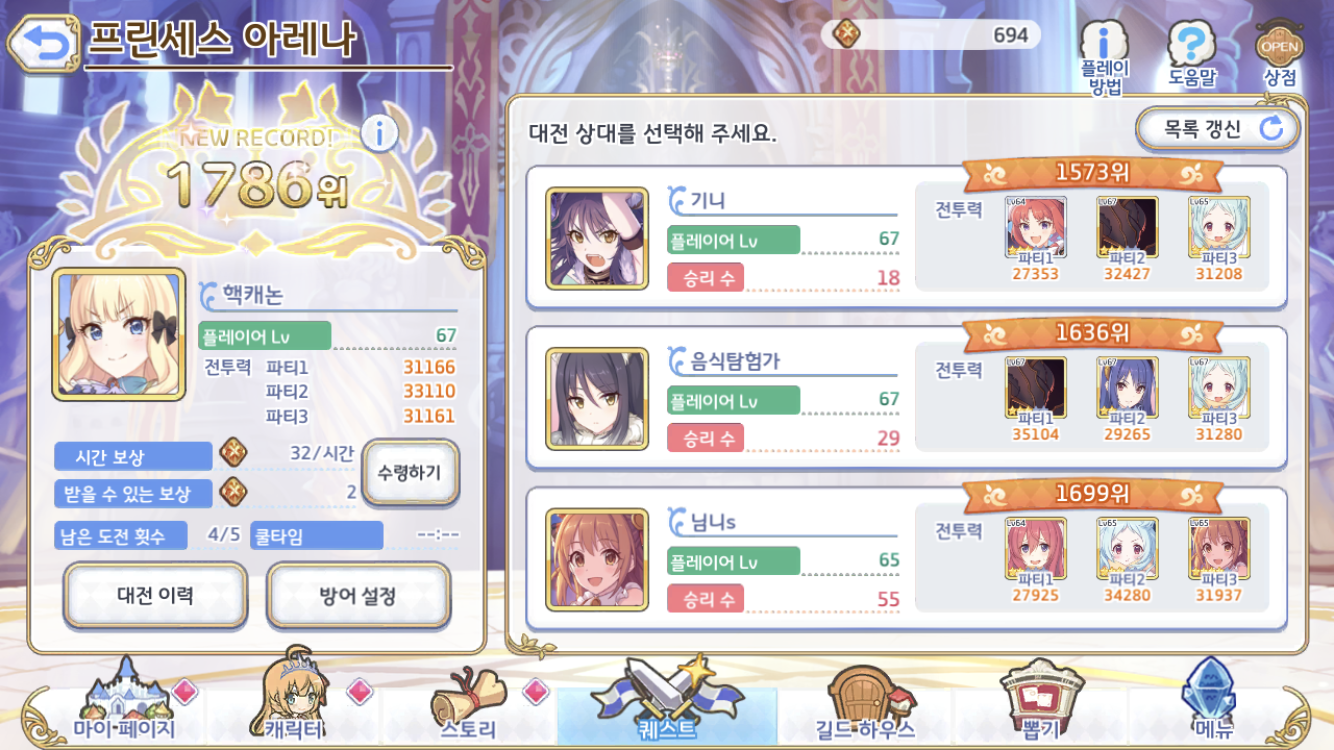Refresh the opponent list with 목록 갱신
The width and height of the screenshot is (1334, 750).
tap(1218, 128)
